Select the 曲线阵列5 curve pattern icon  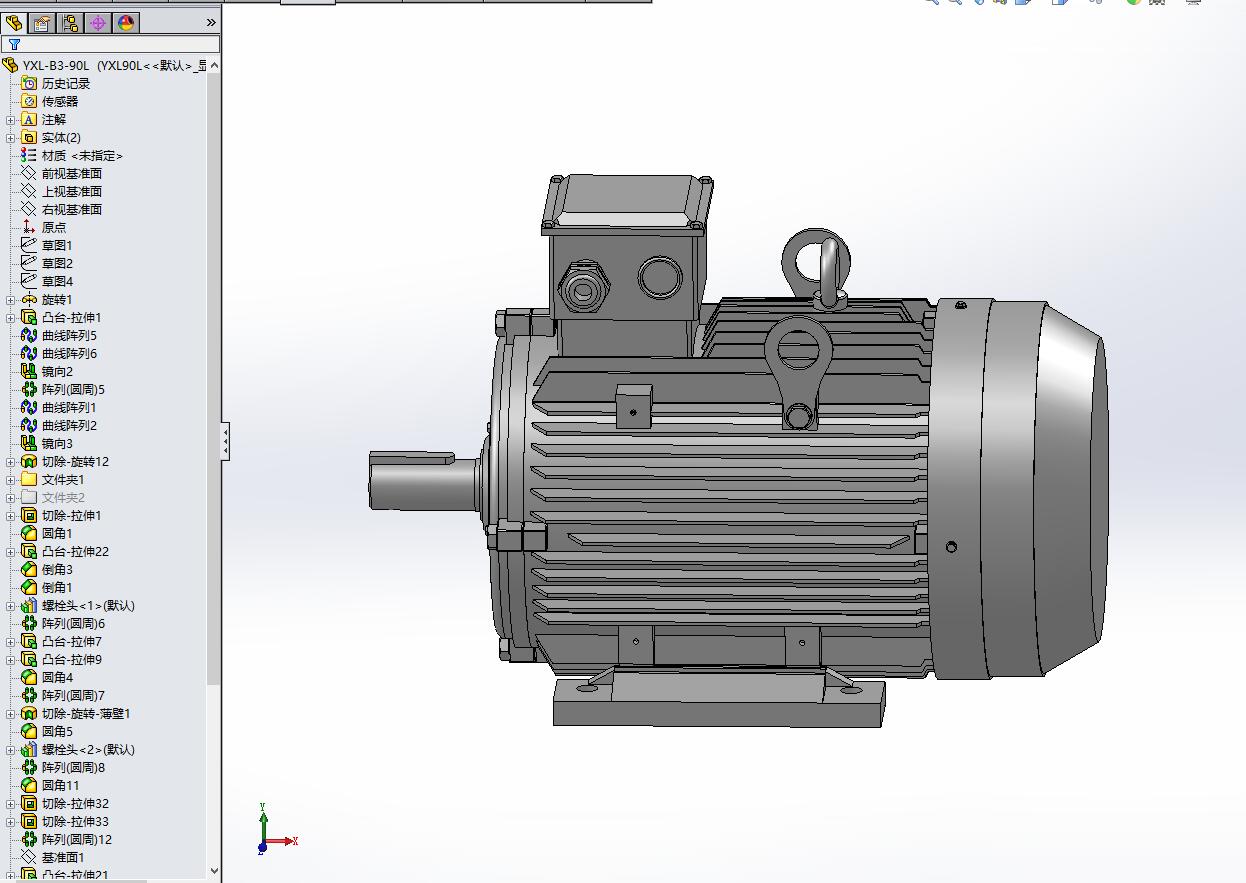pos(29,335)
